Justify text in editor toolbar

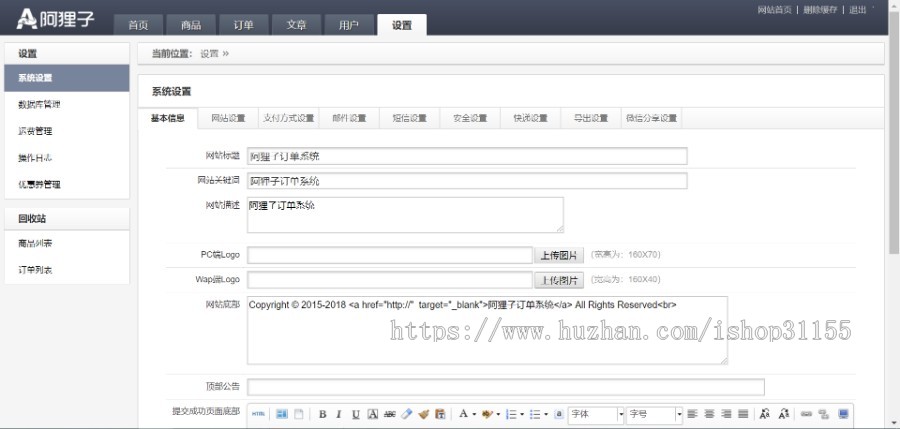(743, 414)
